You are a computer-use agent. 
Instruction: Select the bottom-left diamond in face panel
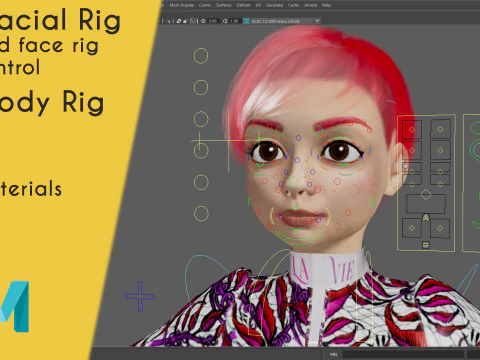tap(412, 228)
